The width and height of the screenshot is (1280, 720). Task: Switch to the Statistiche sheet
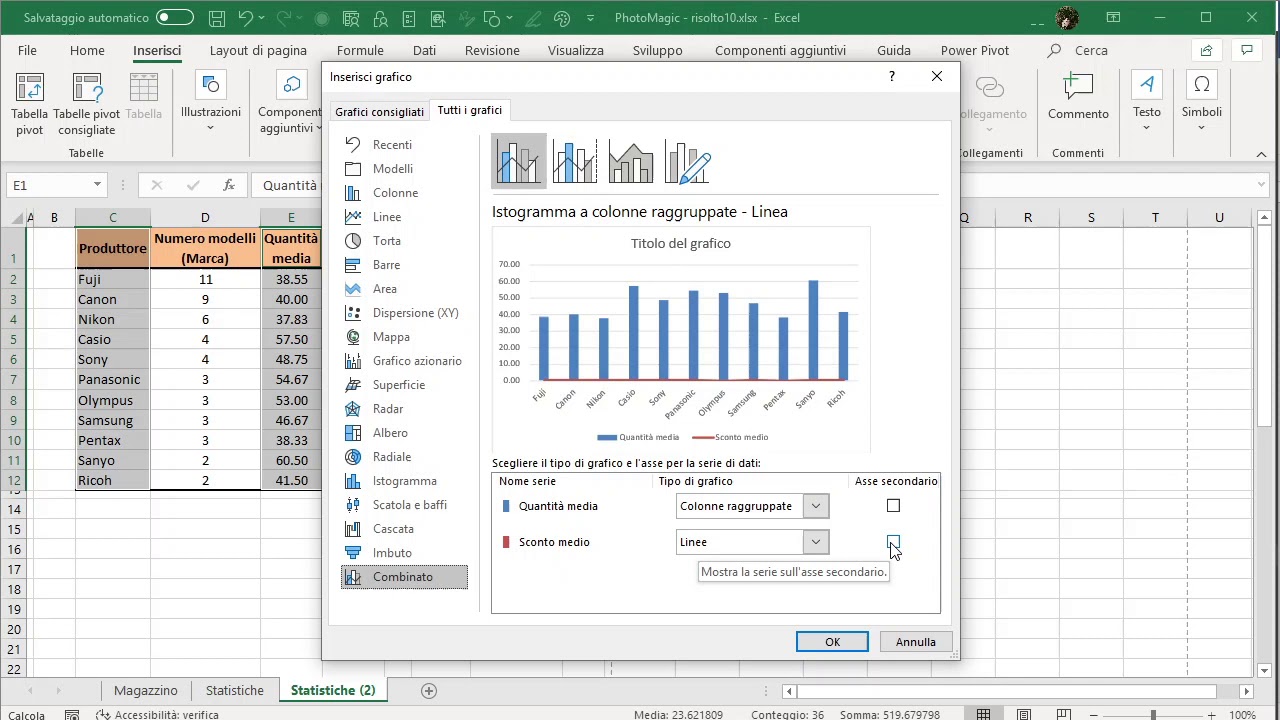(235, 690)
